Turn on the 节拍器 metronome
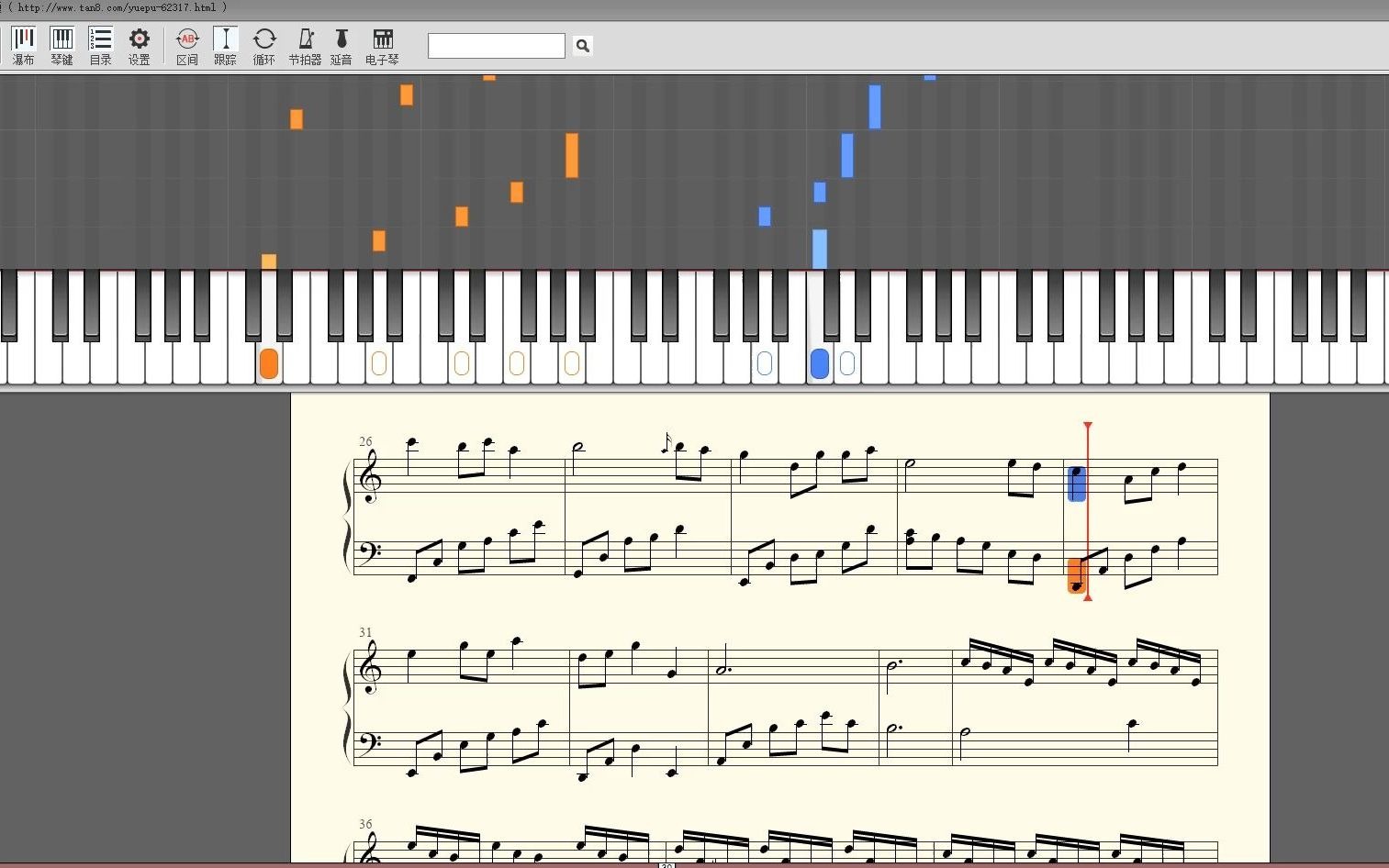Image resolution: width=1389 pixels, height=868 pixels. tap(305, 46)
